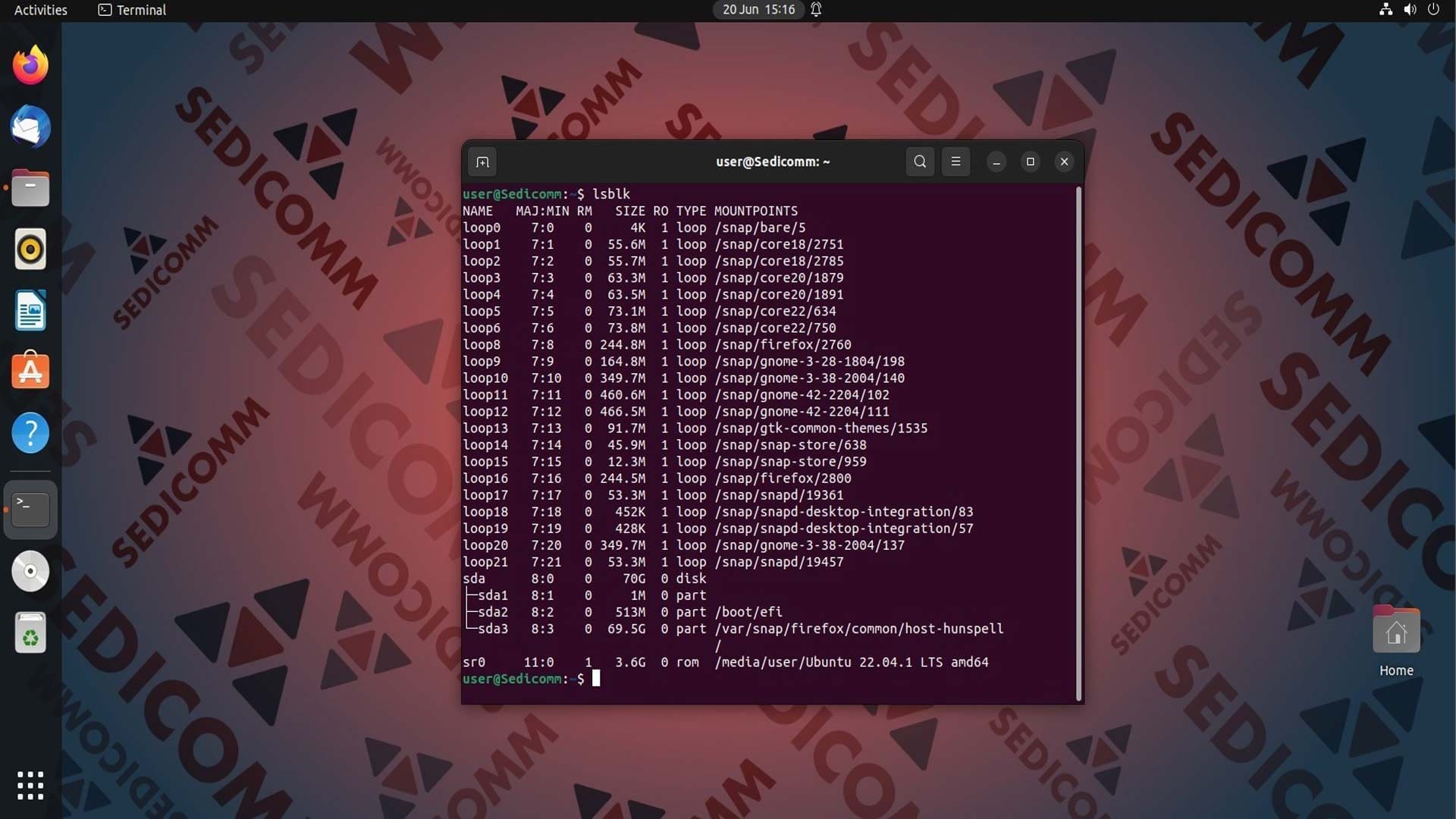The width and height of the screenshot is (1456, 819).
Task: Open the notification bell in the top bar
Action: (817, 10)
